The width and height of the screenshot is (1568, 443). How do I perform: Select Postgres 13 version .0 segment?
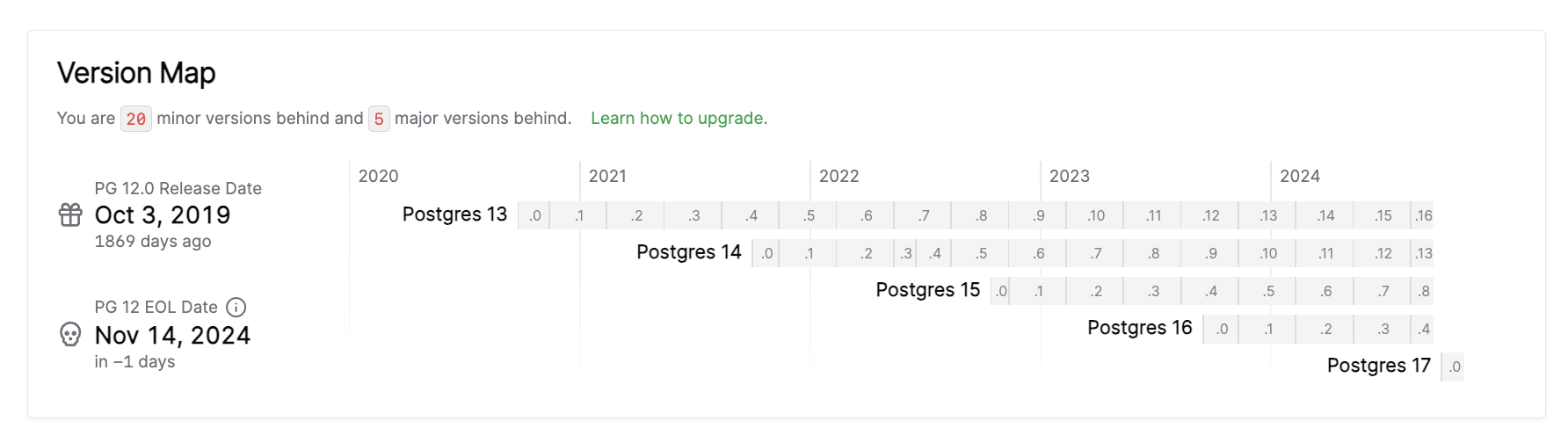pyautogui.click(x=534, y=215)
